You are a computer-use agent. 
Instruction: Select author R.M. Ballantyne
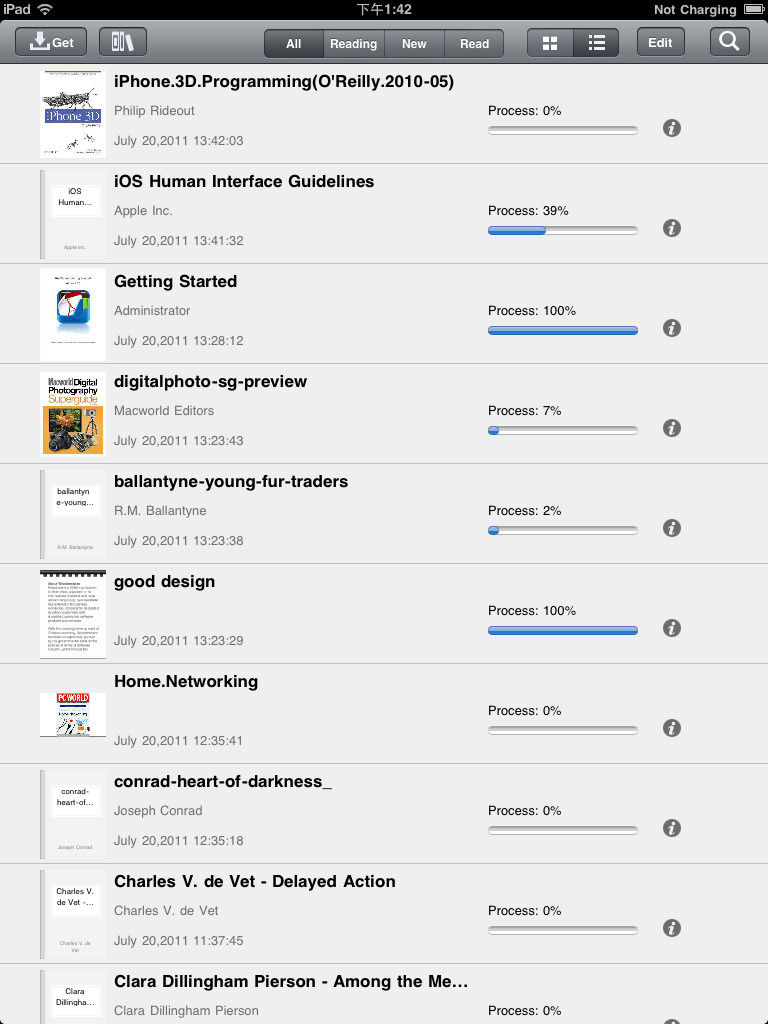(160, 510)
